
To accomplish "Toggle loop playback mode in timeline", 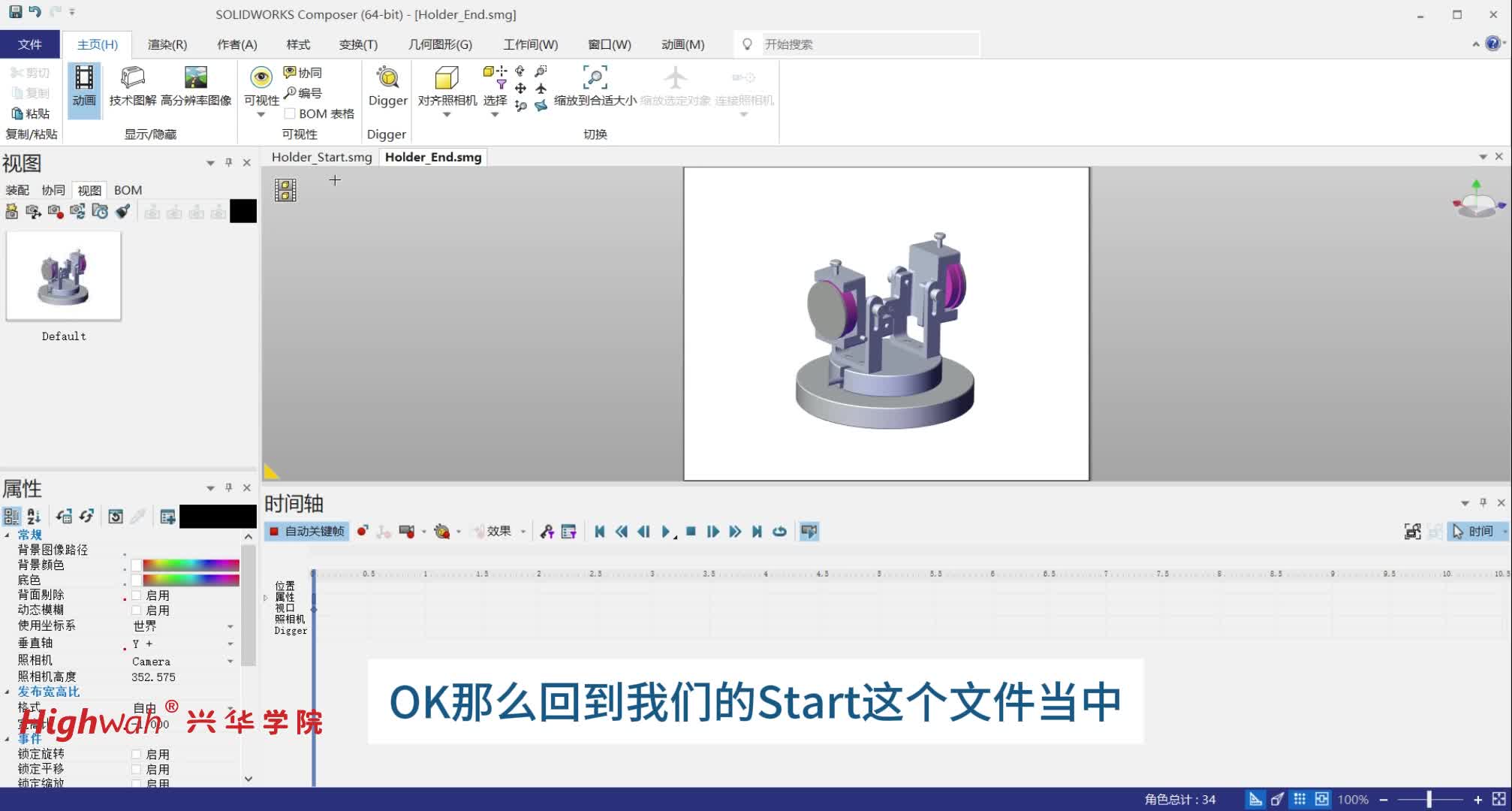I will pyautogui.click(x=779, y=532).
